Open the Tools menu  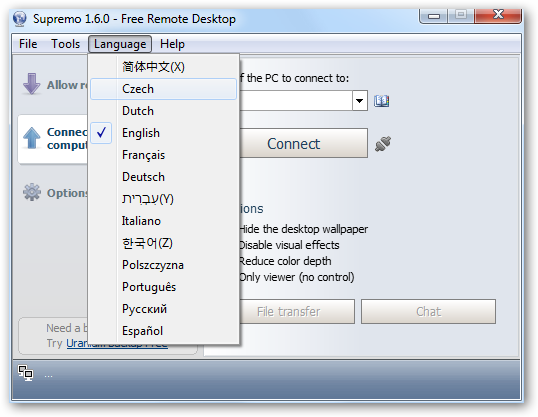(66, 44)
